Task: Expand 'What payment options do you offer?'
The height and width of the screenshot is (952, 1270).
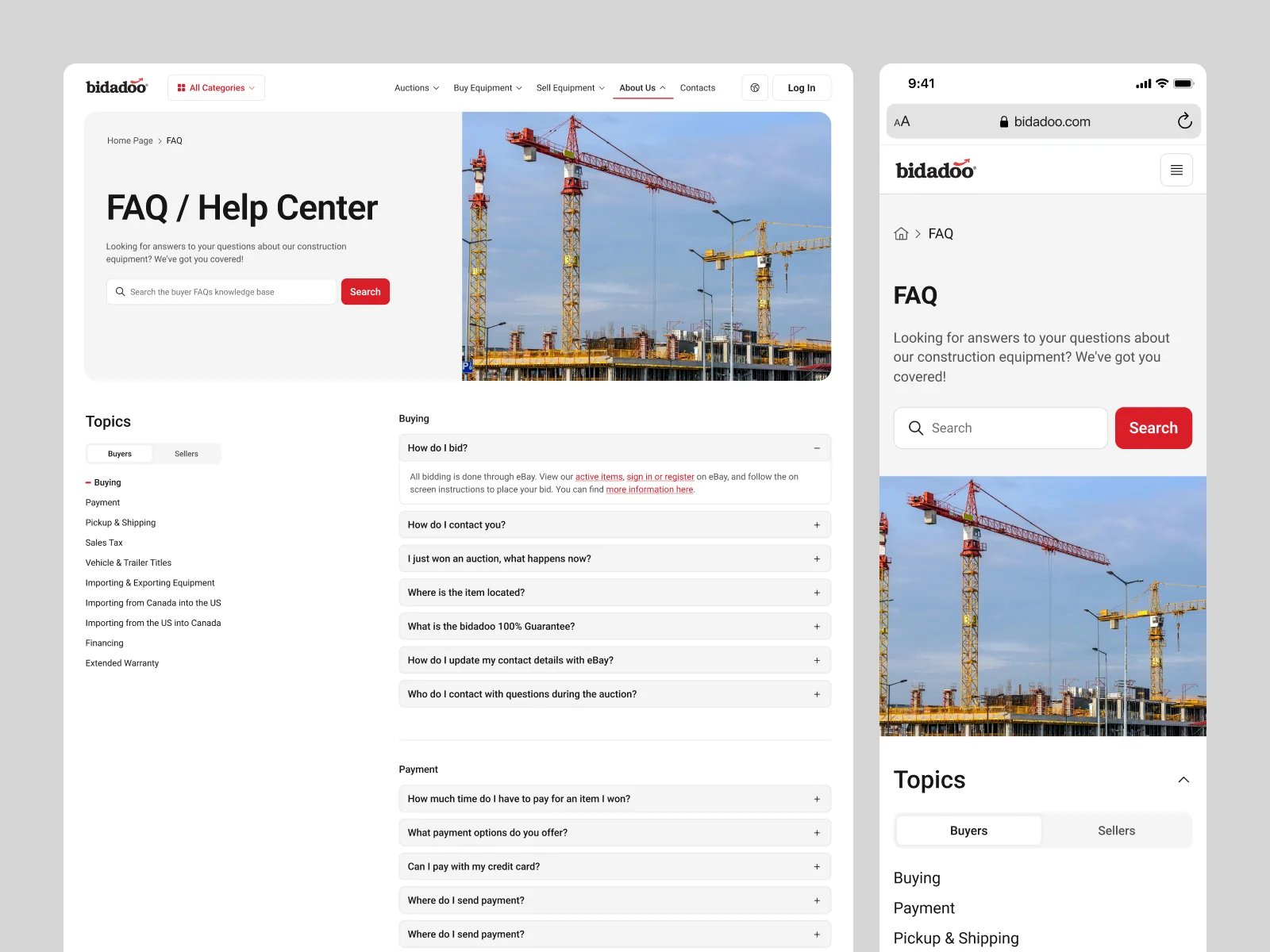Action: point(615,833)
